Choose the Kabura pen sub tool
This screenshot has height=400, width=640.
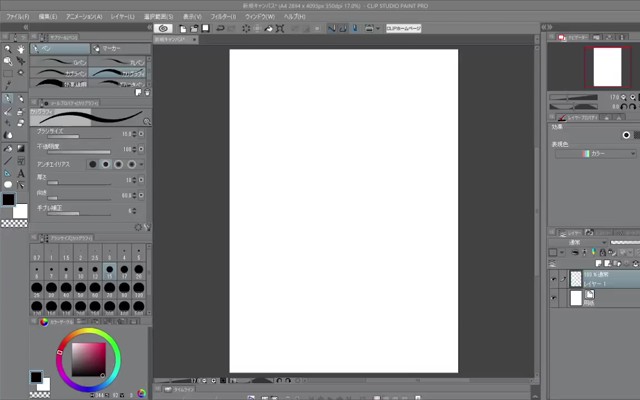(59, 73)
